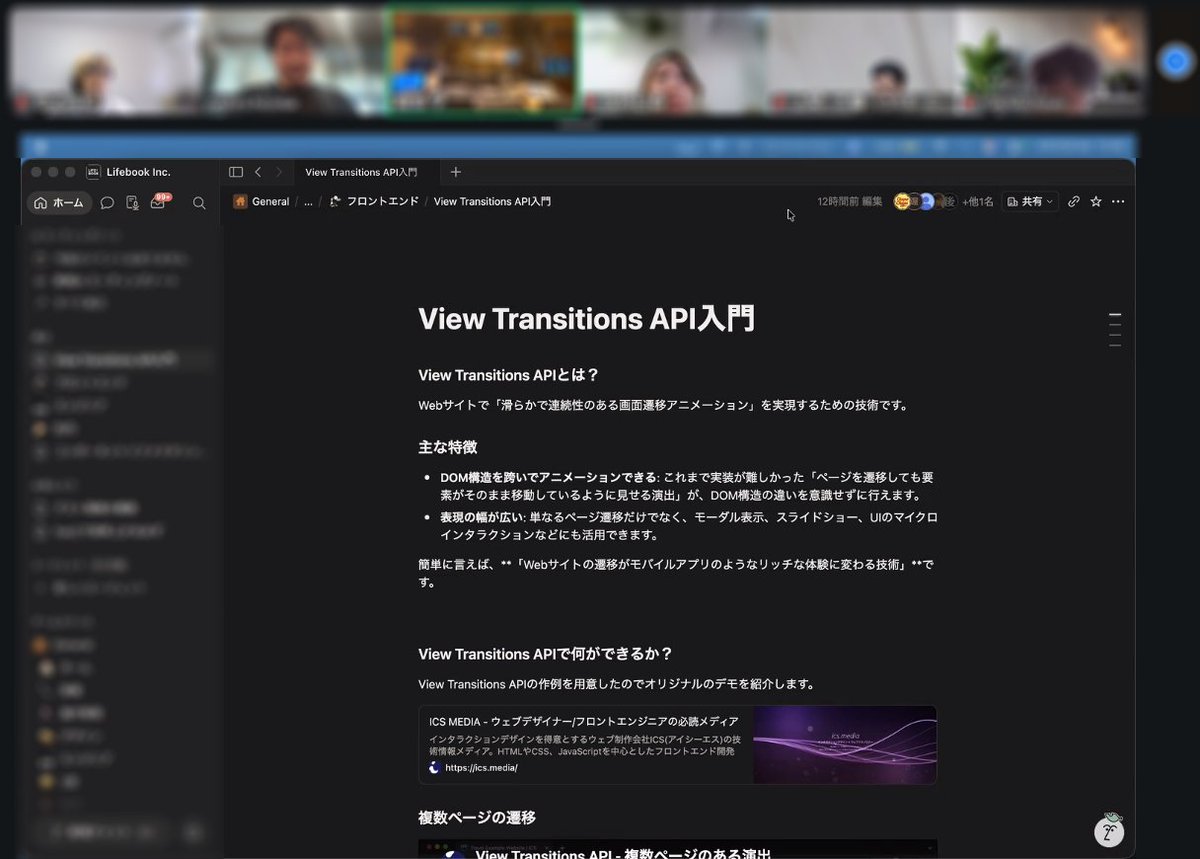Click the page title View Transitions API入門
1200x859 pixels.
click(x=586, y=318)
